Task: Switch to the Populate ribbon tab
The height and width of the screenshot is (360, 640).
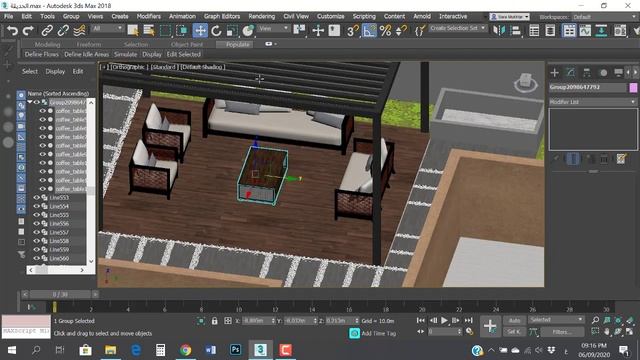Action: [x=237, y=44]
